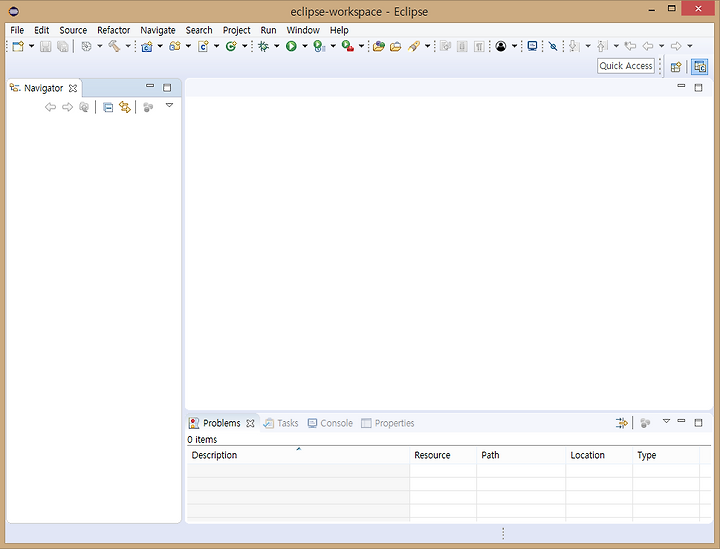Toggle the Skip All Breakpoints icon
Screen dimensions: 720x549
[553, 46]
